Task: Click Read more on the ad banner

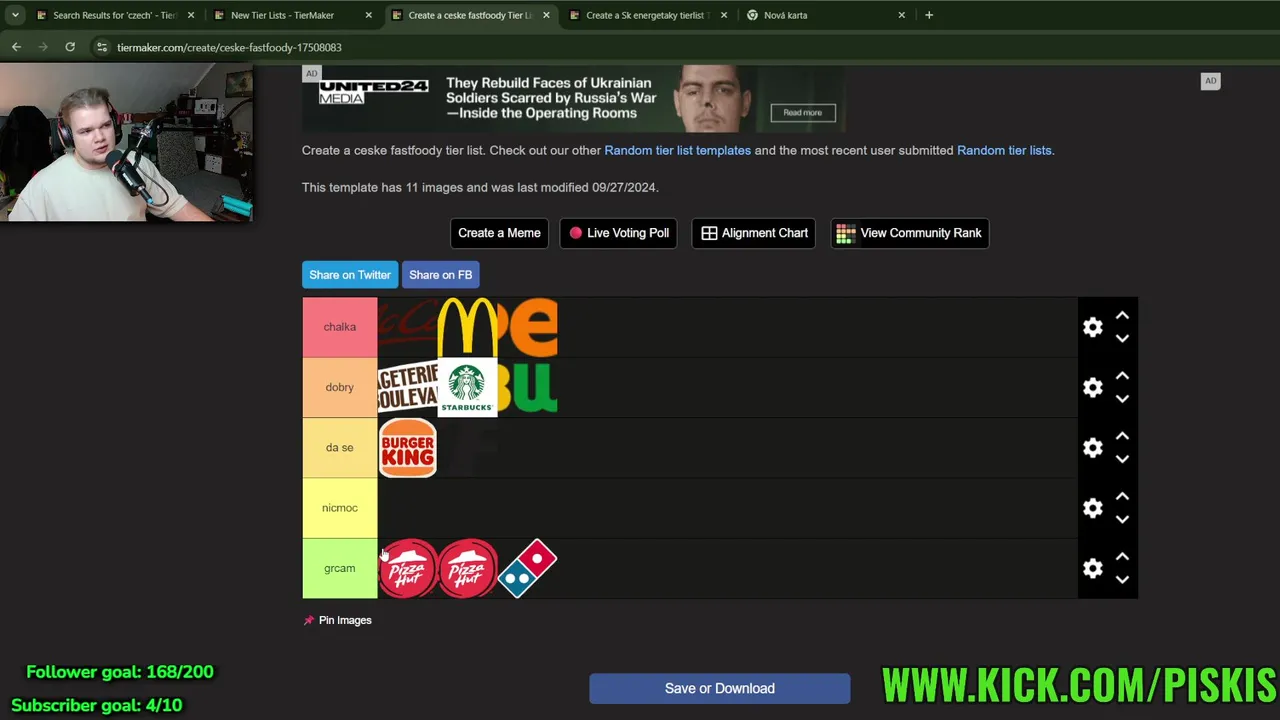Action: 802,113
